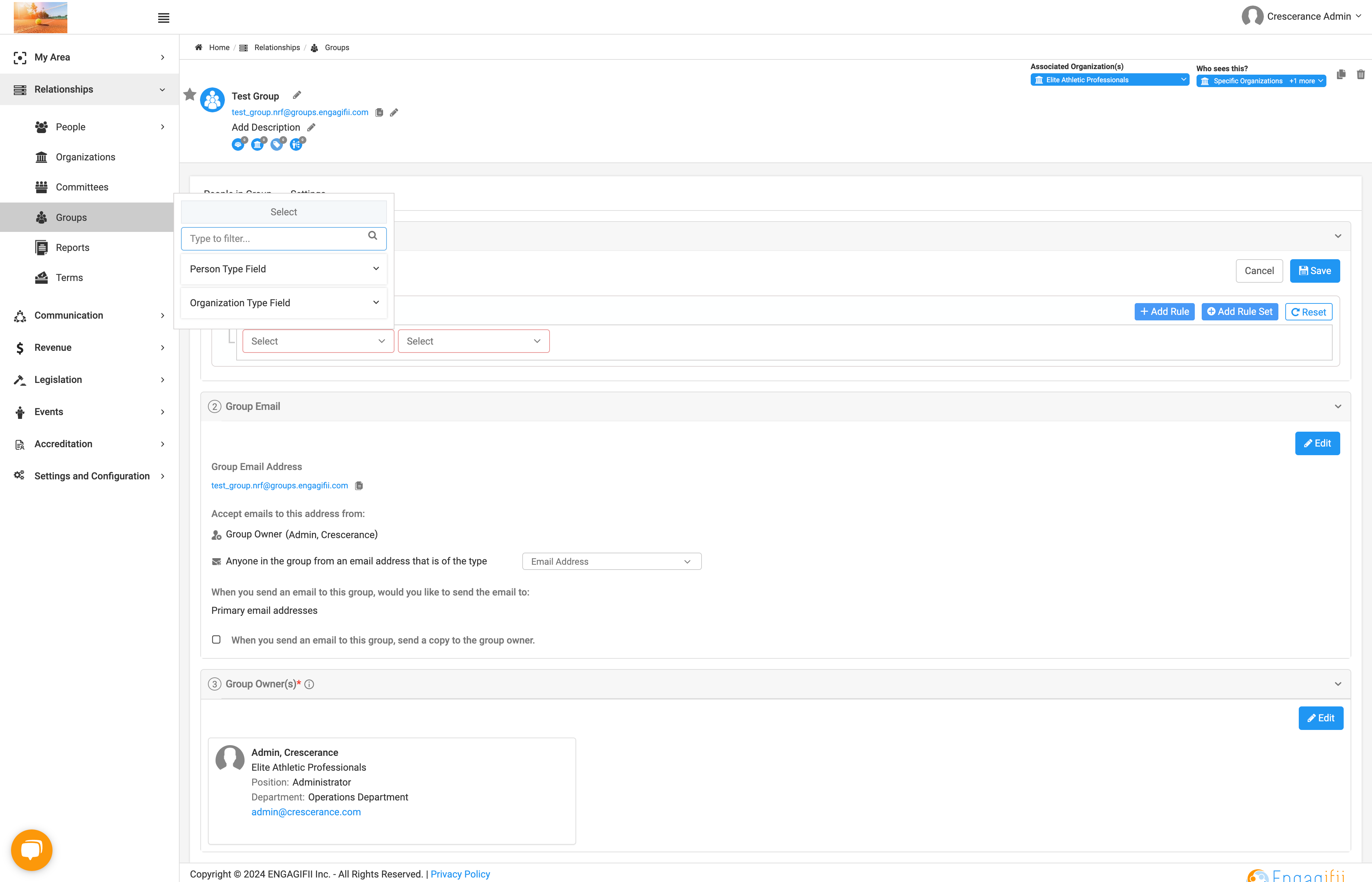Expand Communication sidebar menu

(89, 316)
